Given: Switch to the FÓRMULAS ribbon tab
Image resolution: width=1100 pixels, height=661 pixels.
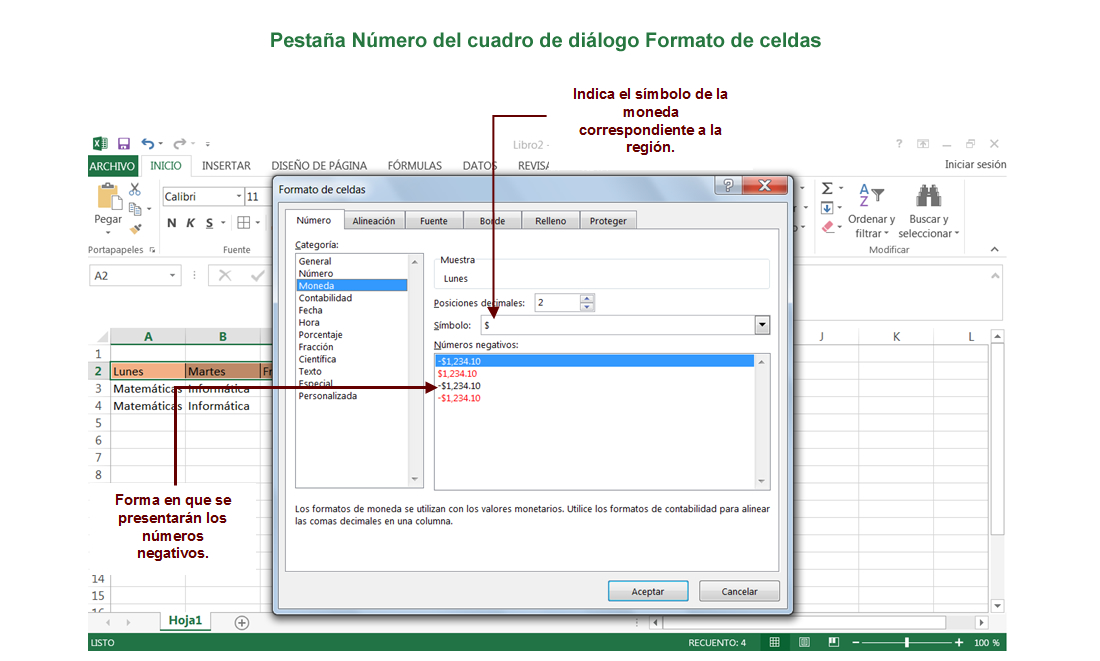Looking at the screenshot, I should (415, 166).
